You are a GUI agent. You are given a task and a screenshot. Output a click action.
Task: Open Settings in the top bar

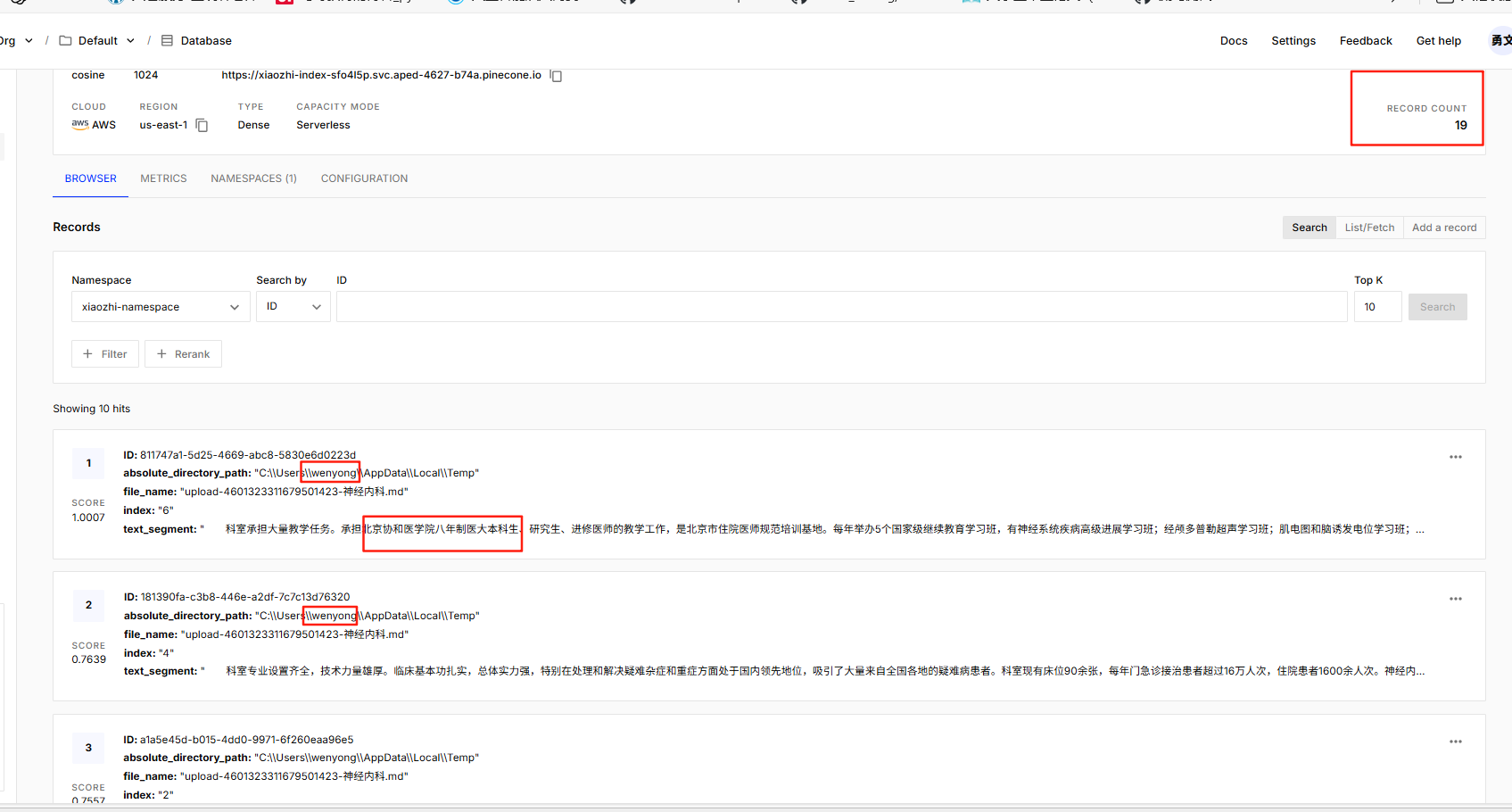click(x=1293, y=40)
